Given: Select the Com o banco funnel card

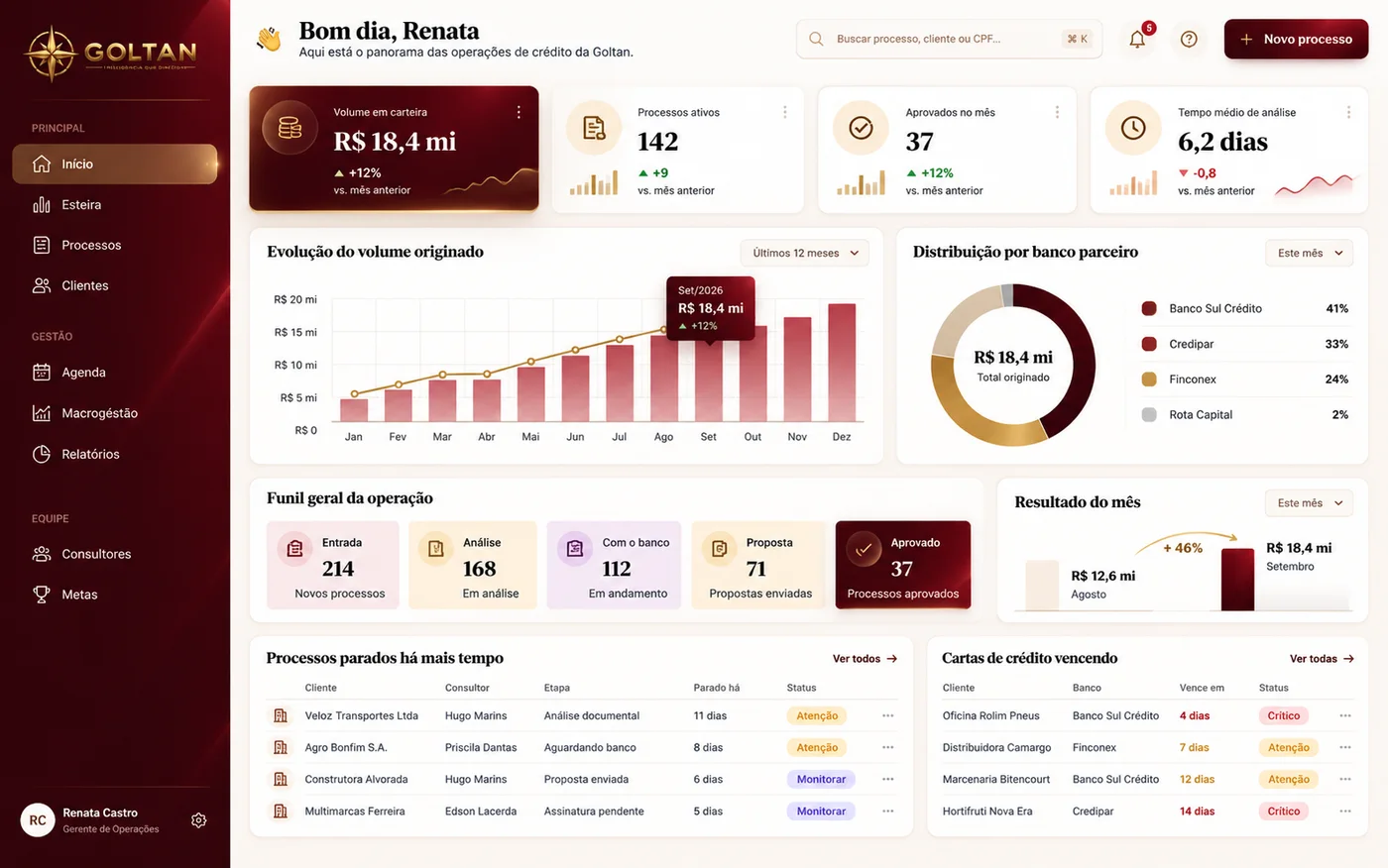Looking at the screenshot, I should click(615, 565).
